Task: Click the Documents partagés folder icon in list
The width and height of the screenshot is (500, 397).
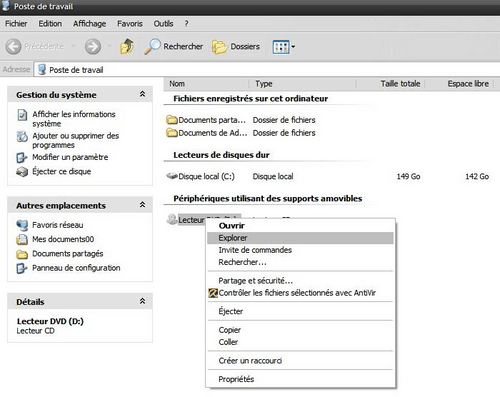Action: click(172, 120)
